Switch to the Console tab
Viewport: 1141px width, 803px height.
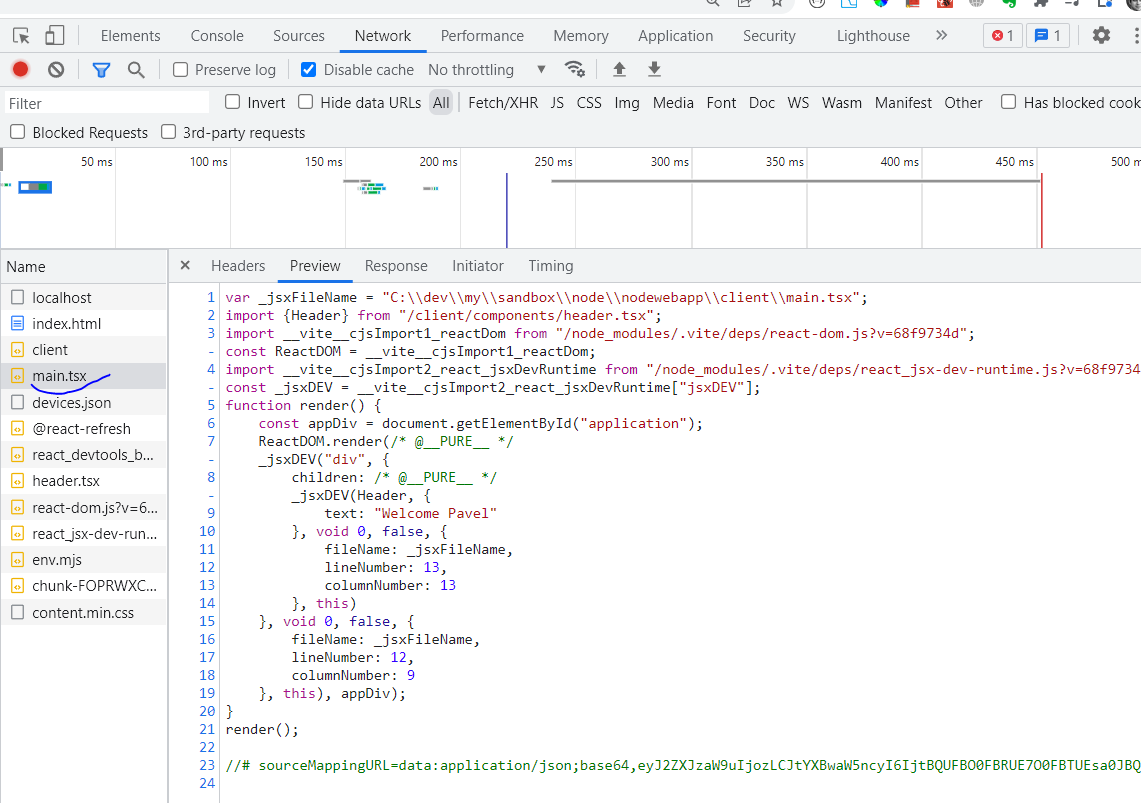[x=217, y=36]
